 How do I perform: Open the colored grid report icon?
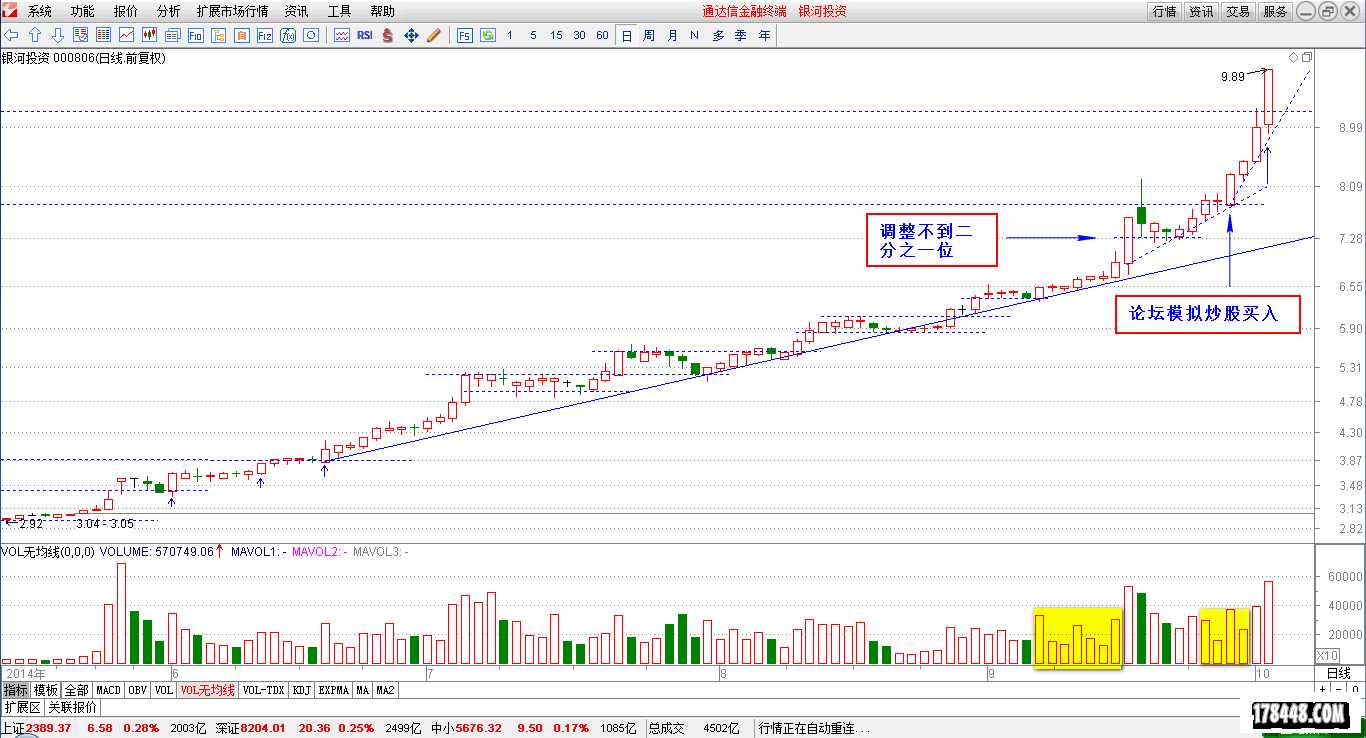coord(103,35)
